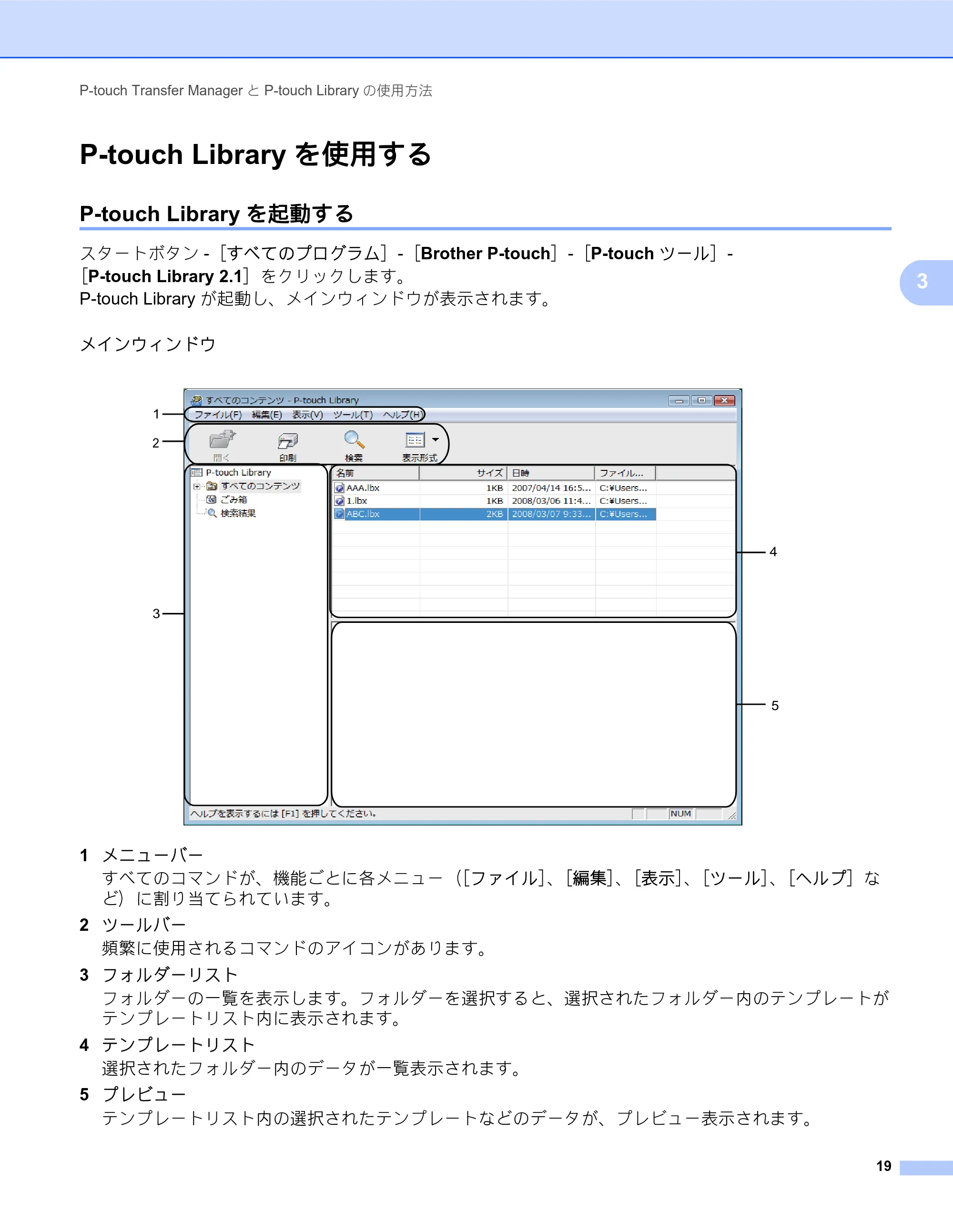The height and width of the screenshot is (1232, 953).
Task: Click the 開く (Open) folder icon
Action: click(222, 439)
